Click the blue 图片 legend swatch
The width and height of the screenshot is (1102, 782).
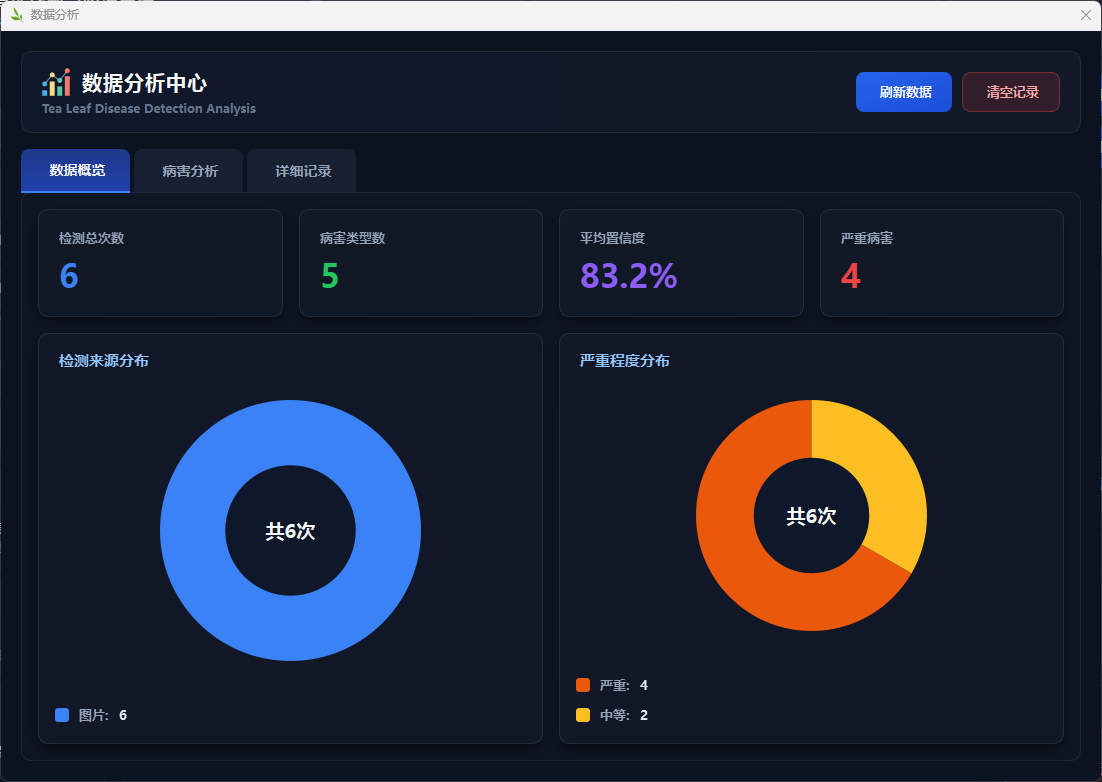(x=62, y=715)
